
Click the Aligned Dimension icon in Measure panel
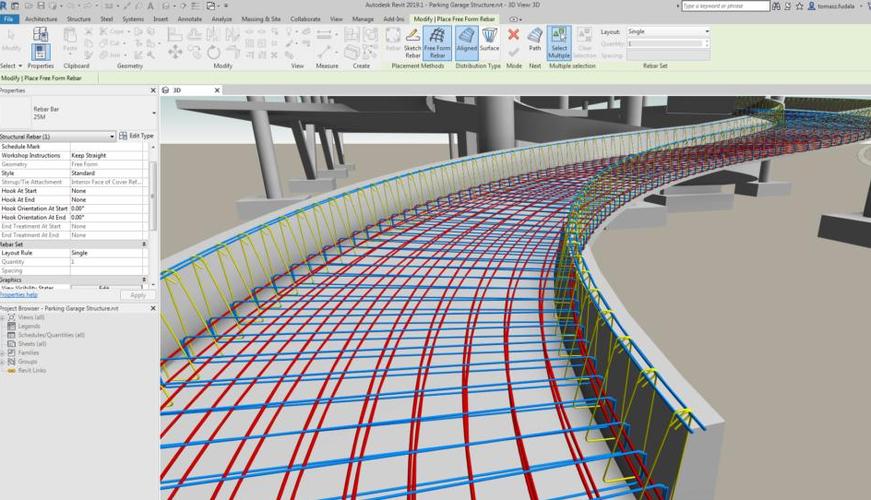[324, 53]
